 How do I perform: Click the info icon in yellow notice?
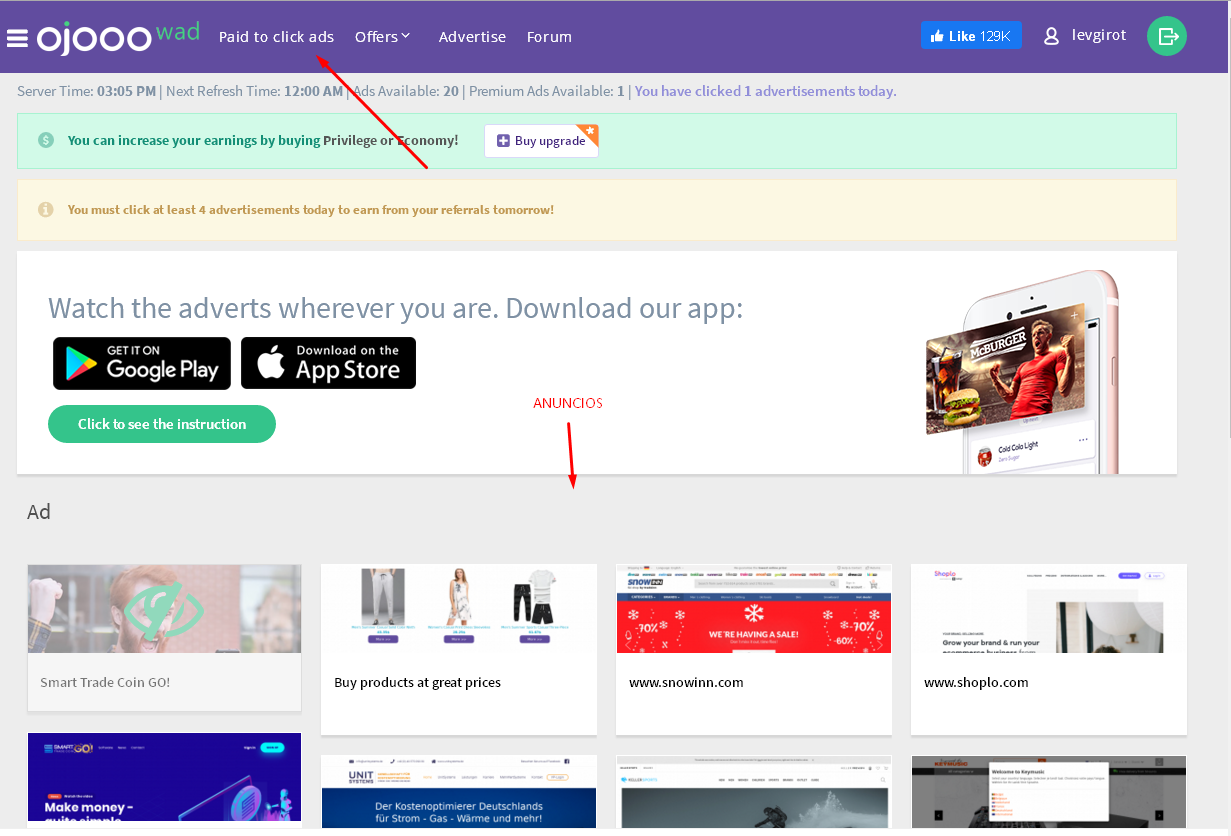pos(46,210)
